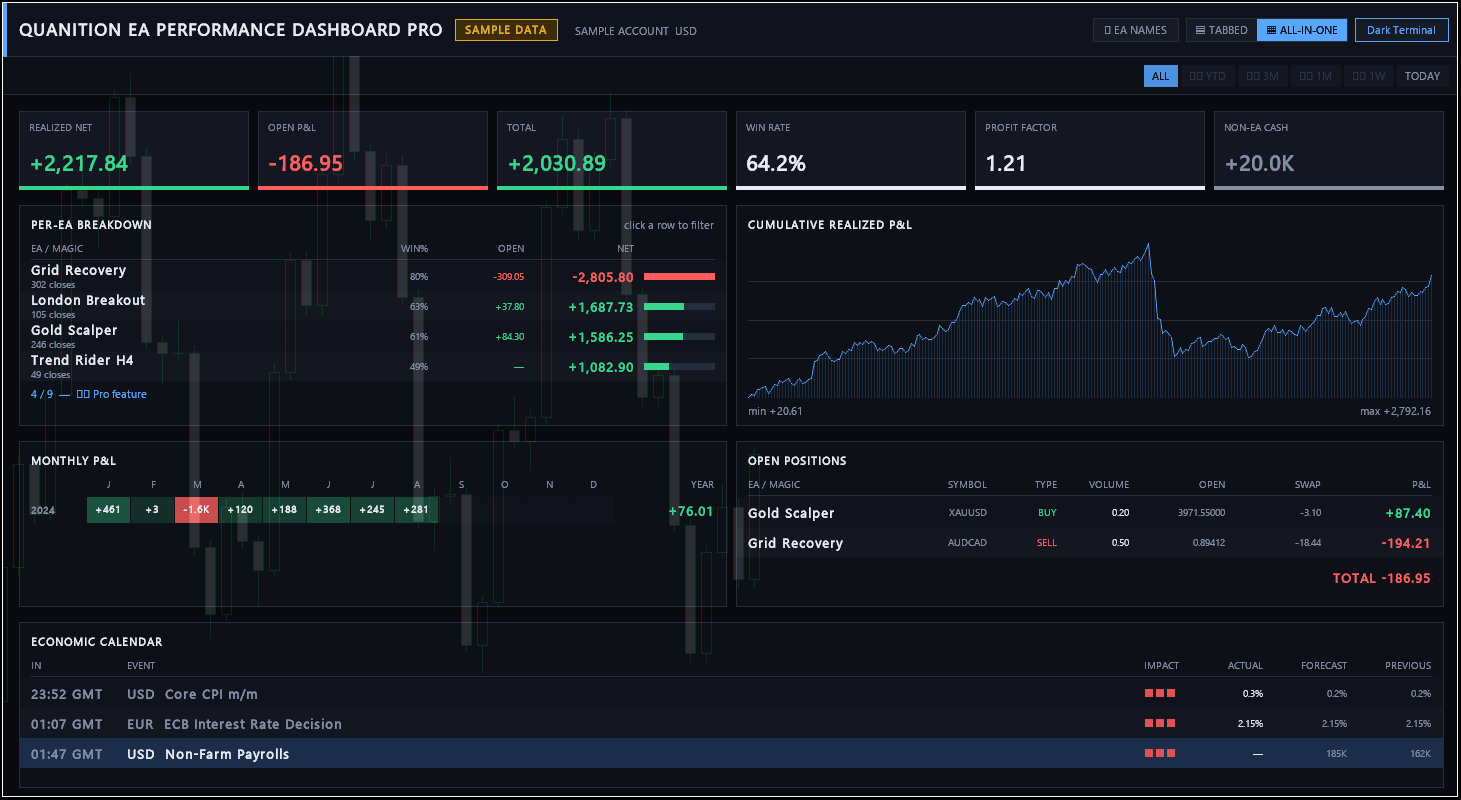Click the SAMPLE ACCOUNT USD label

click(x=636, y=31)
